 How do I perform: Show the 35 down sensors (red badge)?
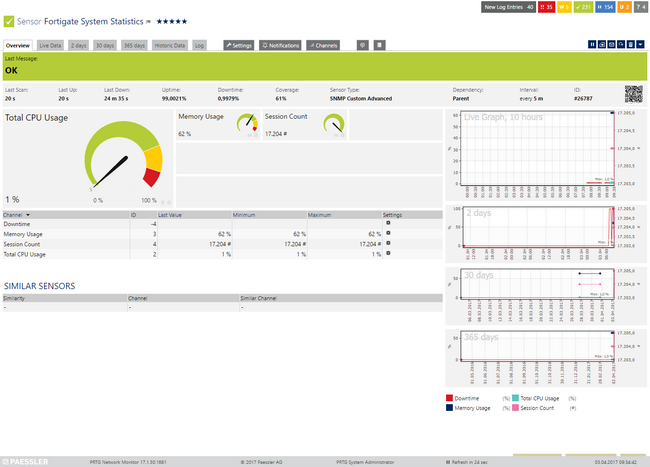[x=546, y=7]
